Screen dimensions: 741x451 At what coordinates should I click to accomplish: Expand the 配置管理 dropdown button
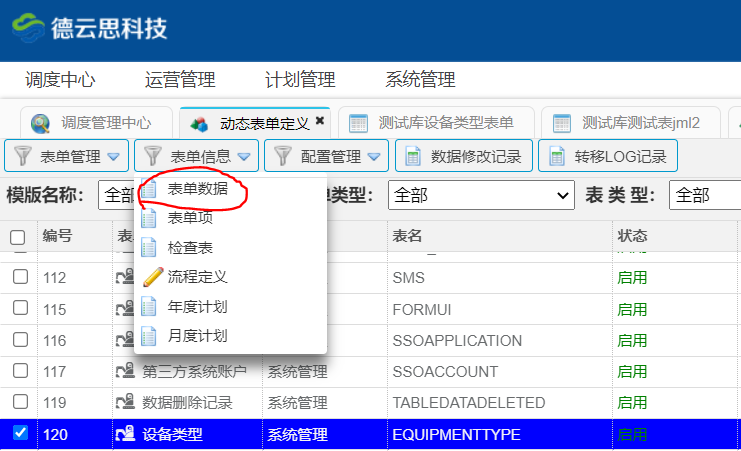pyautogui.click(x=326, y=156)
